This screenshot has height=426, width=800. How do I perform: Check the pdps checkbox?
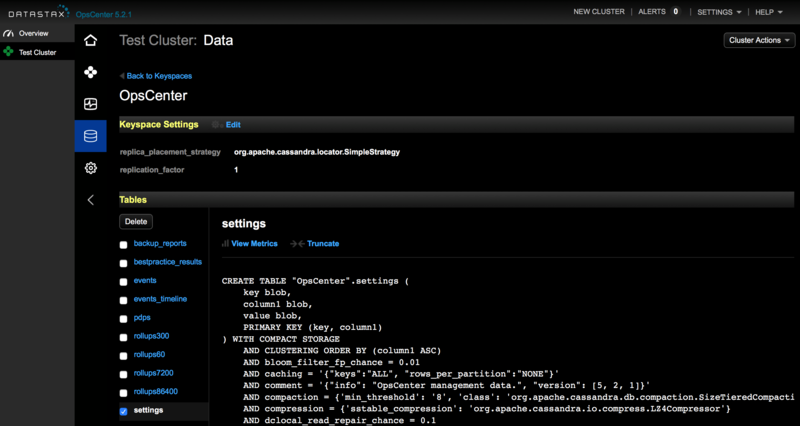click(123, 319)
